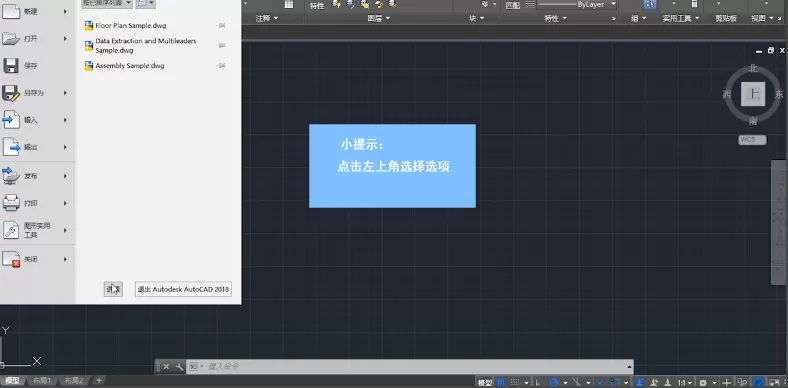The image size is (788, 388).
Task: Expand the 新建 submenu arrow
Action: coord(65,11)
